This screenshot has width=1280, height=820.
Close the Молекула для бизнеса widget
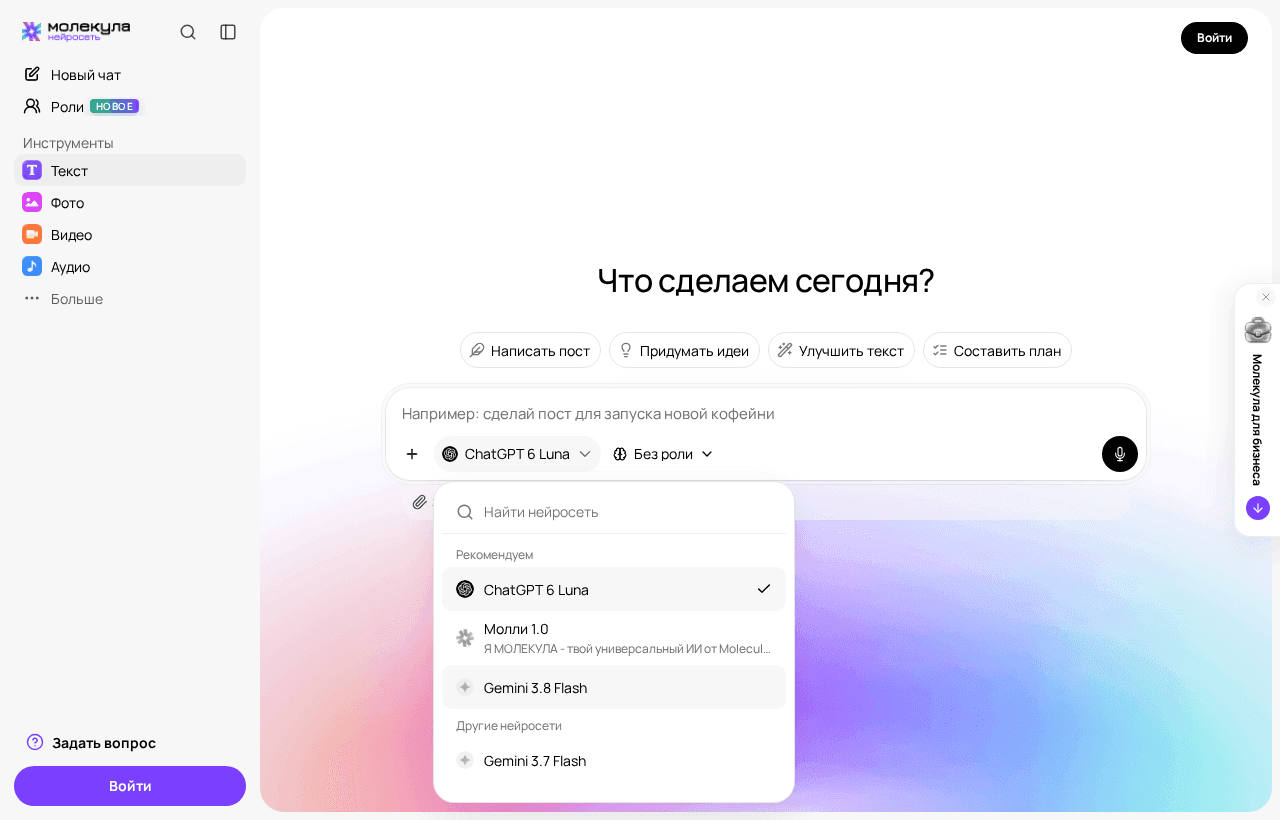click(1265, 297)
